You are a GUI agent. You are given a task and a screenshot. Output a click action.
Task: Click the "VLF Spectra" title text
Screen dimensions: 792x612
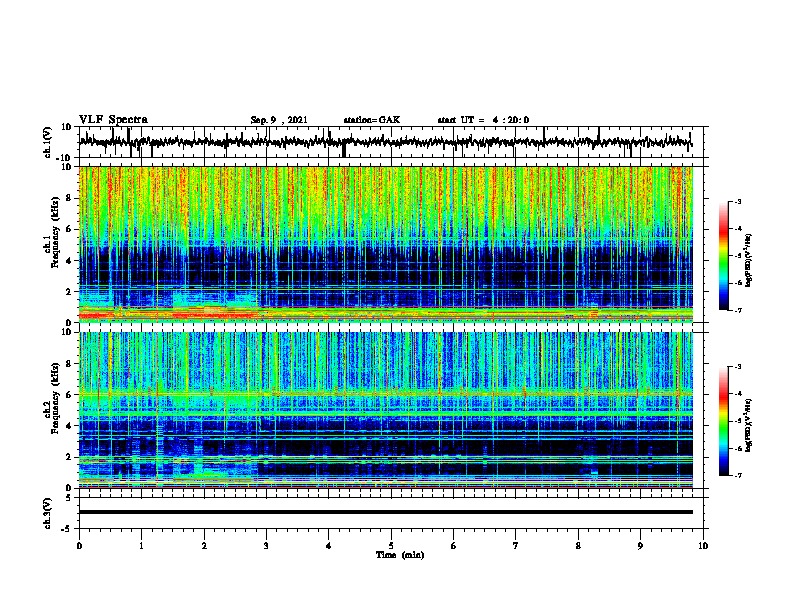tap(113, 120)
